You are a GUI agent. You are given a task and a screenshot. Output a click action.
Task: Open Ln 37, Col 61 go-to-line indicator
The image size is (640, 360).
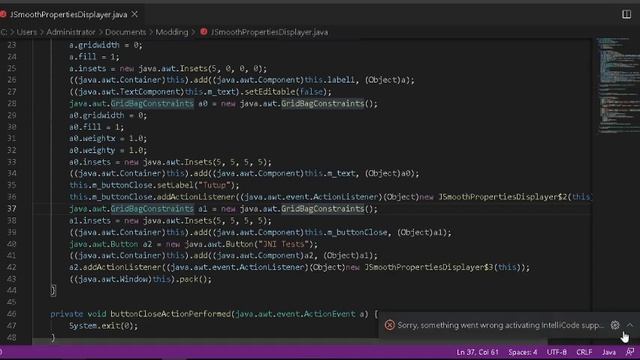tap(477, 352)
